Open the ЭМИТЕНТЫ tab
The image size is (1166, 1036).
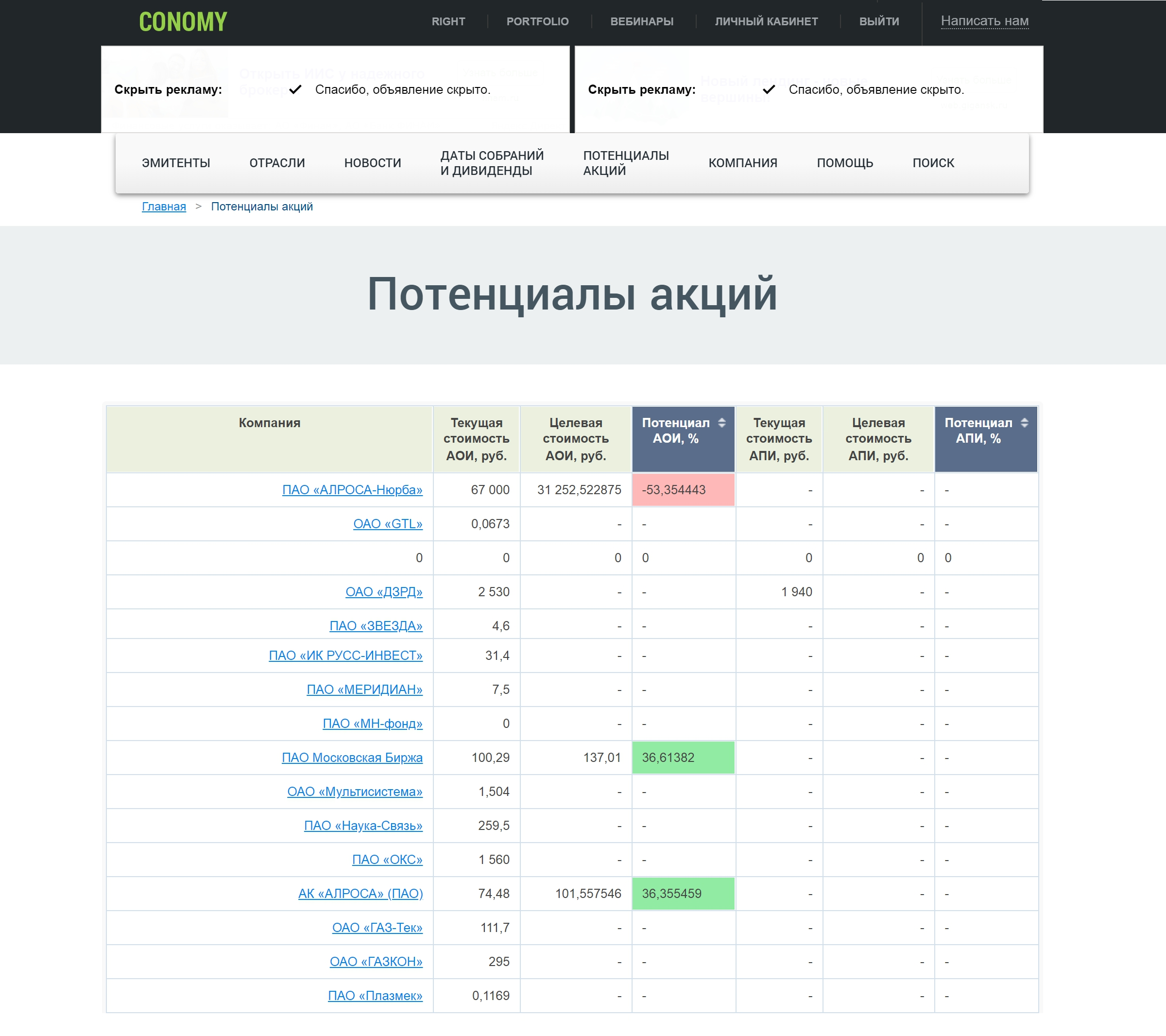click(x=176, y=163)
